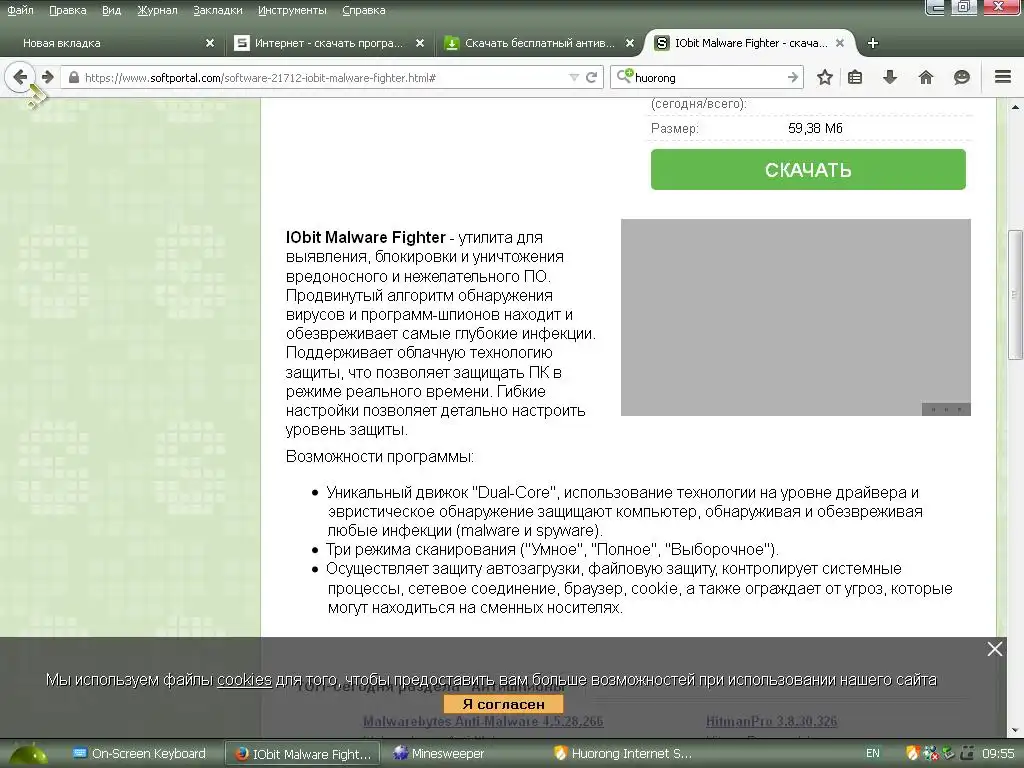This screenshot has height=768, width=1024.
Task: Click 'Возможности программы:' text
Action: click(x=379, y=456)
